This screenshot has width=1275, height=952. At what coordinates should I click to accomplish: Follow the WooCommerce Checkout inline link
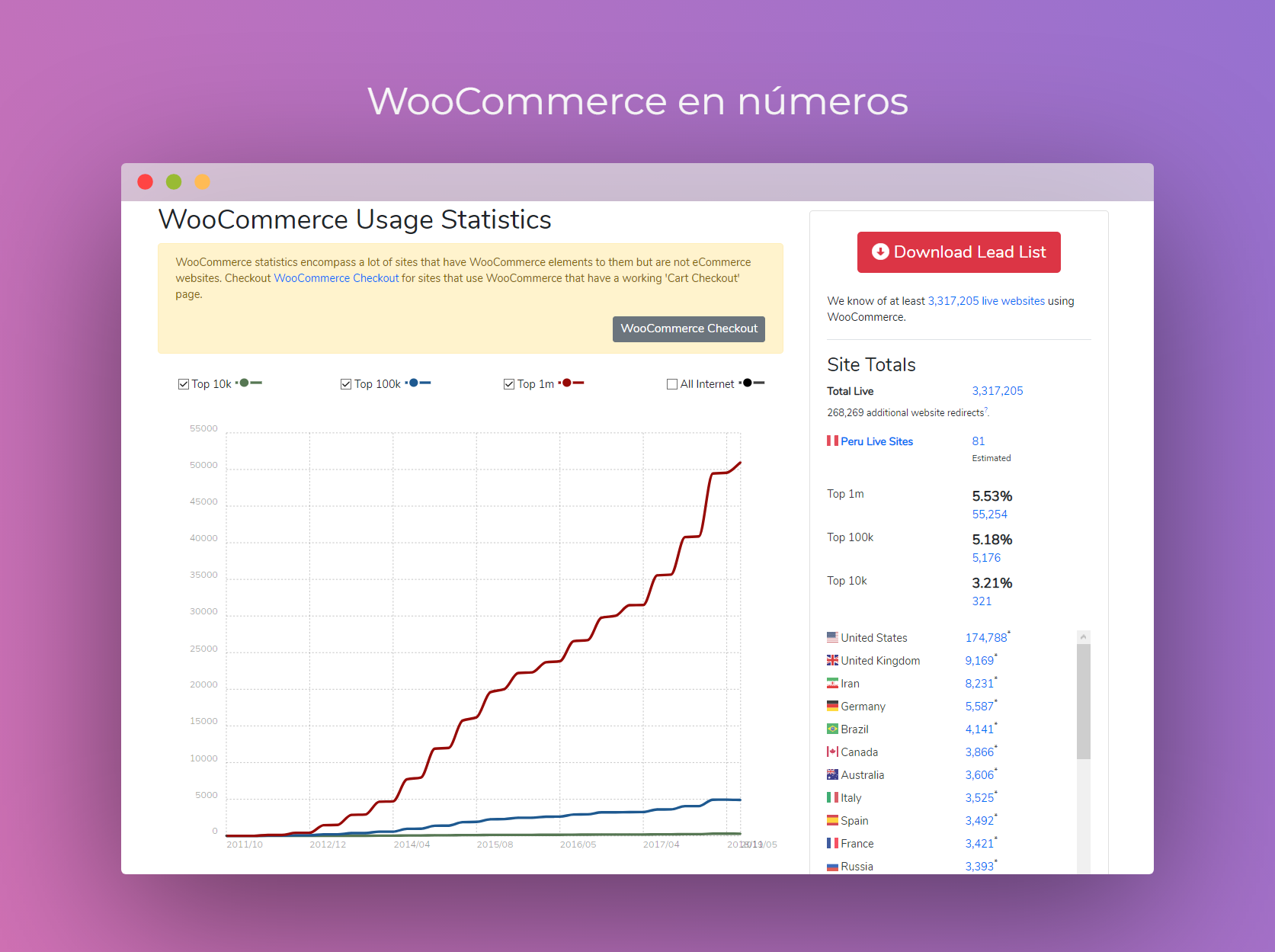(x=336, y=278)
